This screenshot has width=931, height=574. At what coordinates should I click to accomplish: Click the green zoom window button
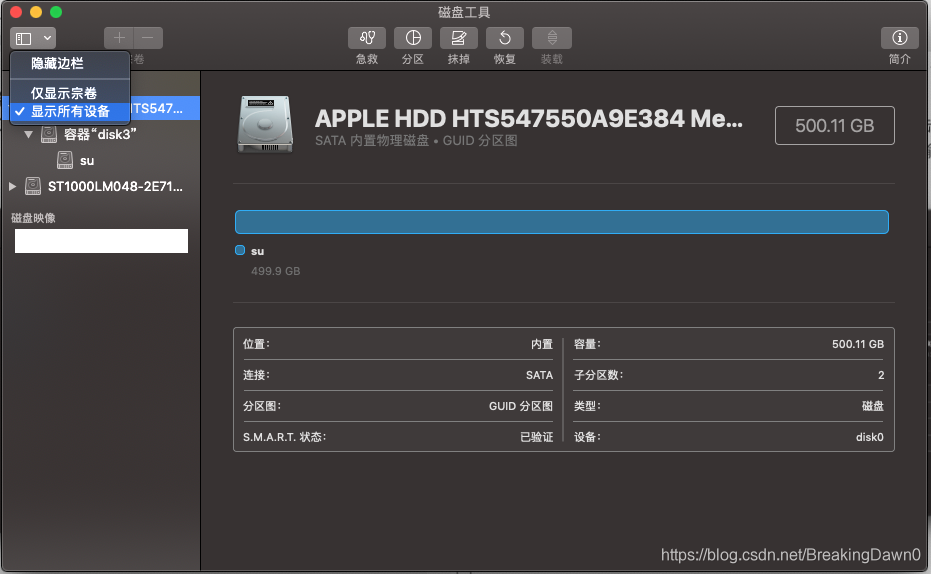pyautogui.click(x=56, y=12)
